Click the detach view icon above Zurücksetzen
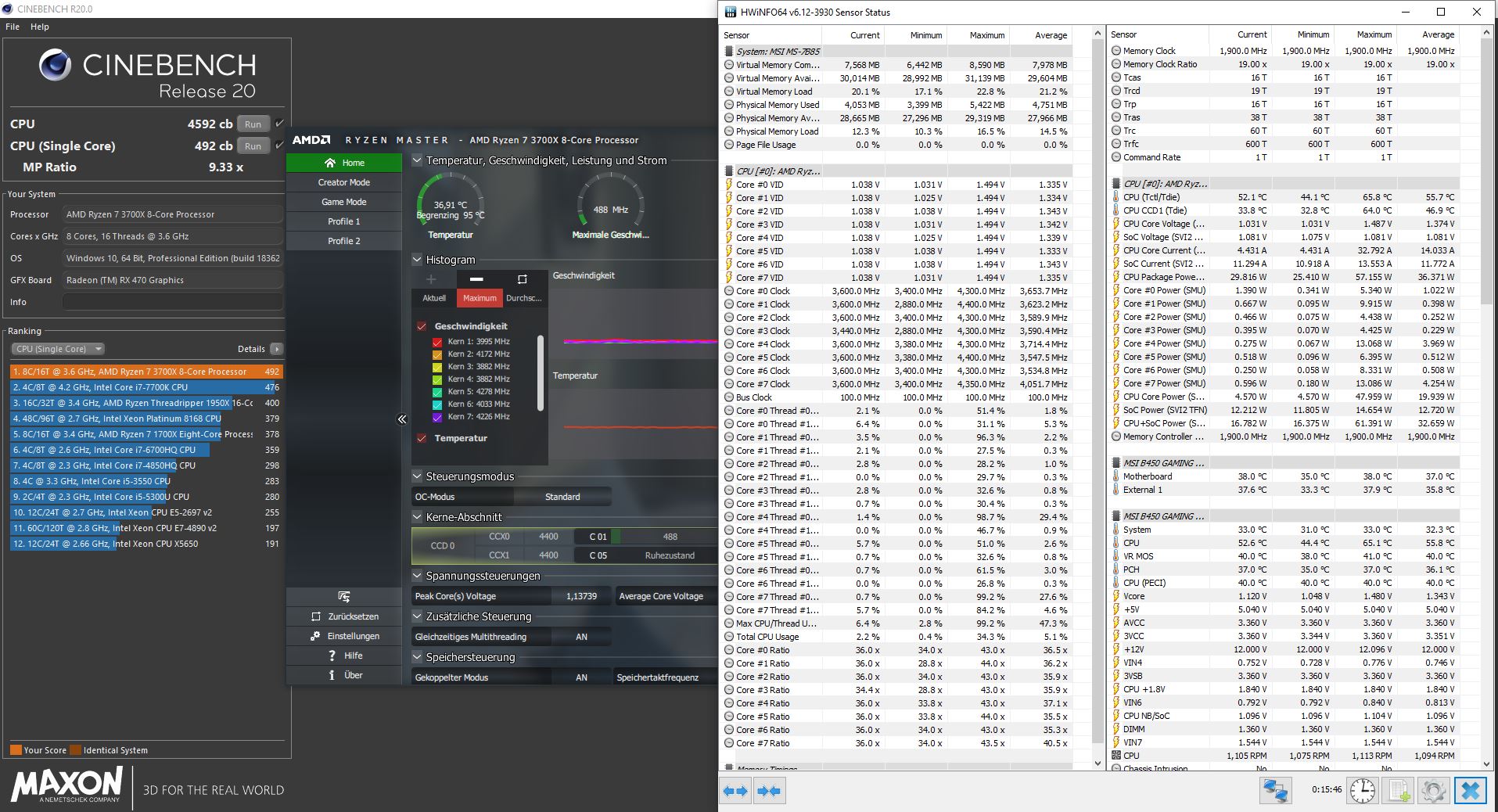The height and width of the screenshot is (812, 1498). (343, 597)
